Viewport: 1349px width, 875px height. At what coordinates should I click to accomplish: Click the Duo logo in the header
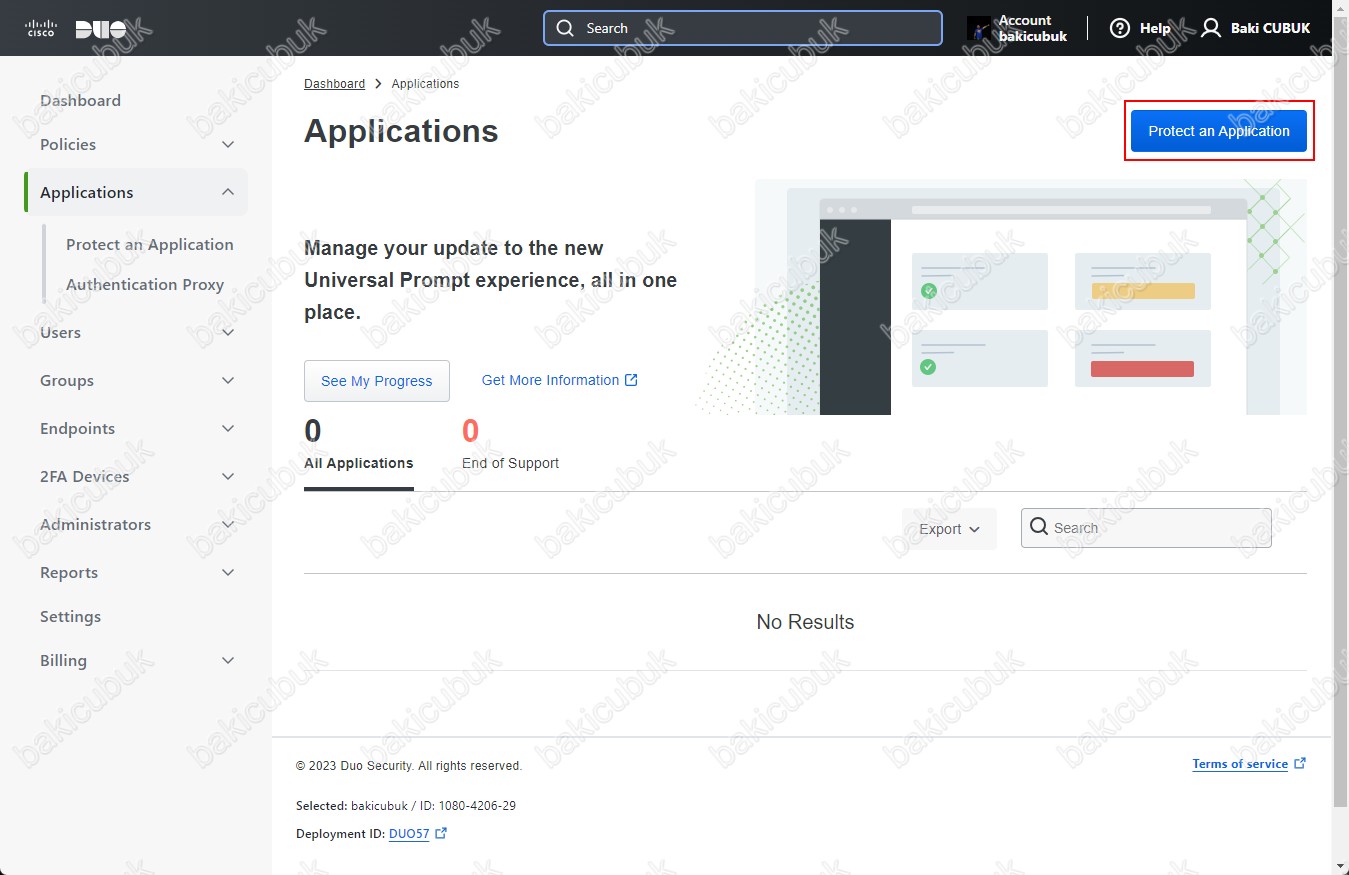pos(102,29)
